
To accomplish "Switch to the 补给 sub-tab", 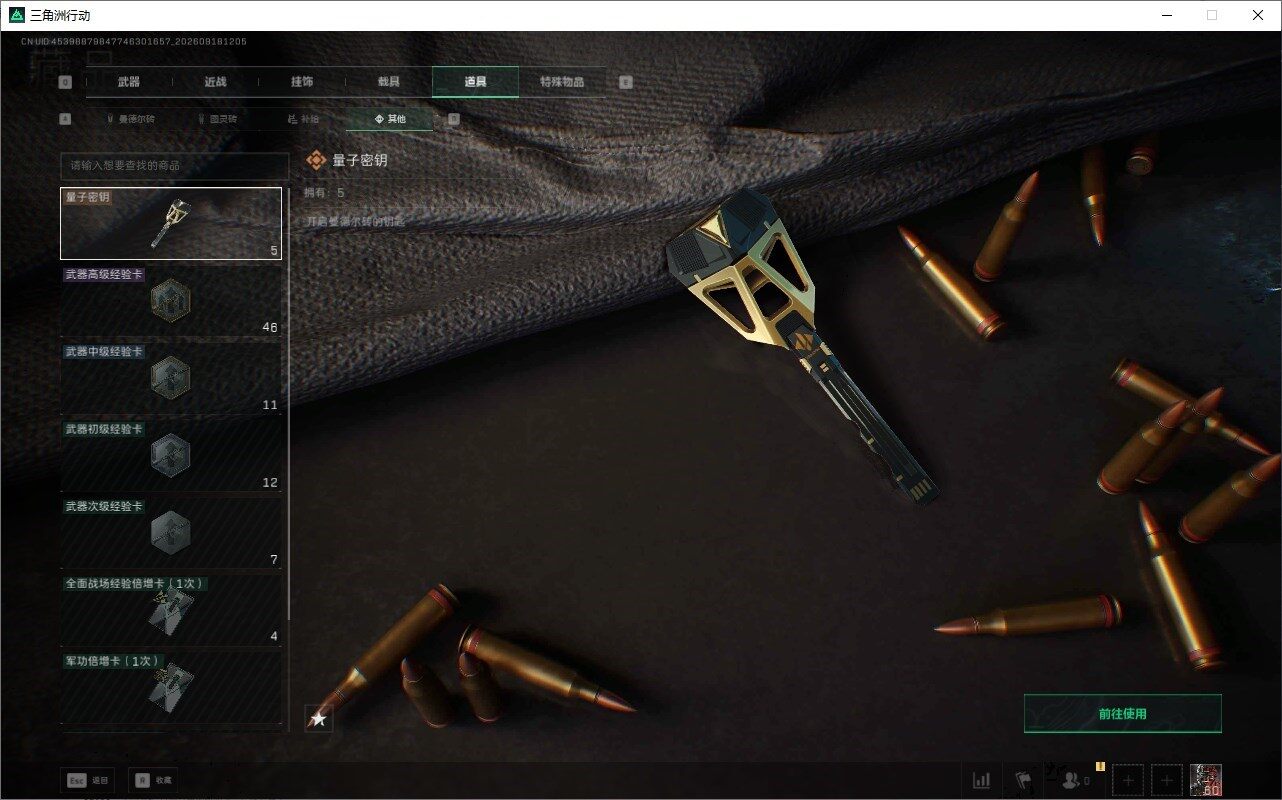I will [303, 119].
